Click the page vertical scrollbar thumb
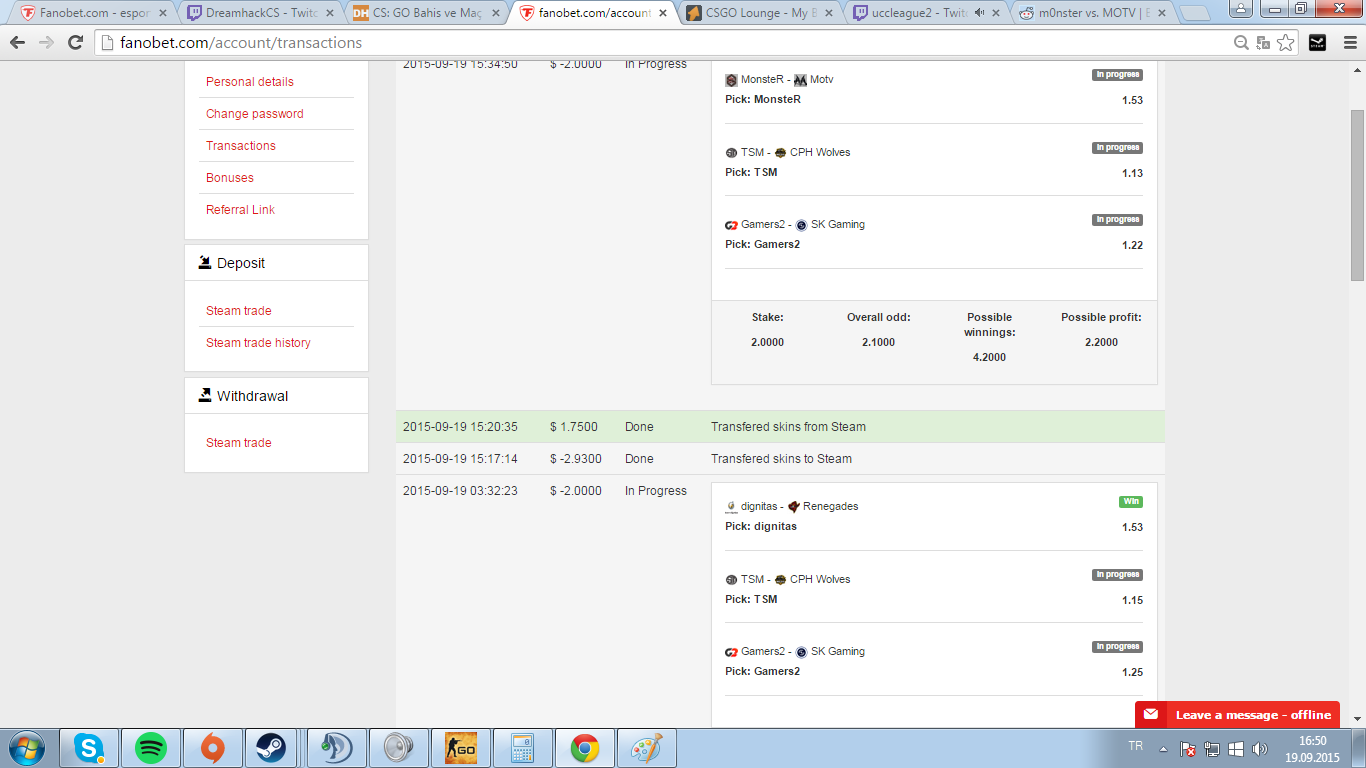 (x=1357, y=195)
